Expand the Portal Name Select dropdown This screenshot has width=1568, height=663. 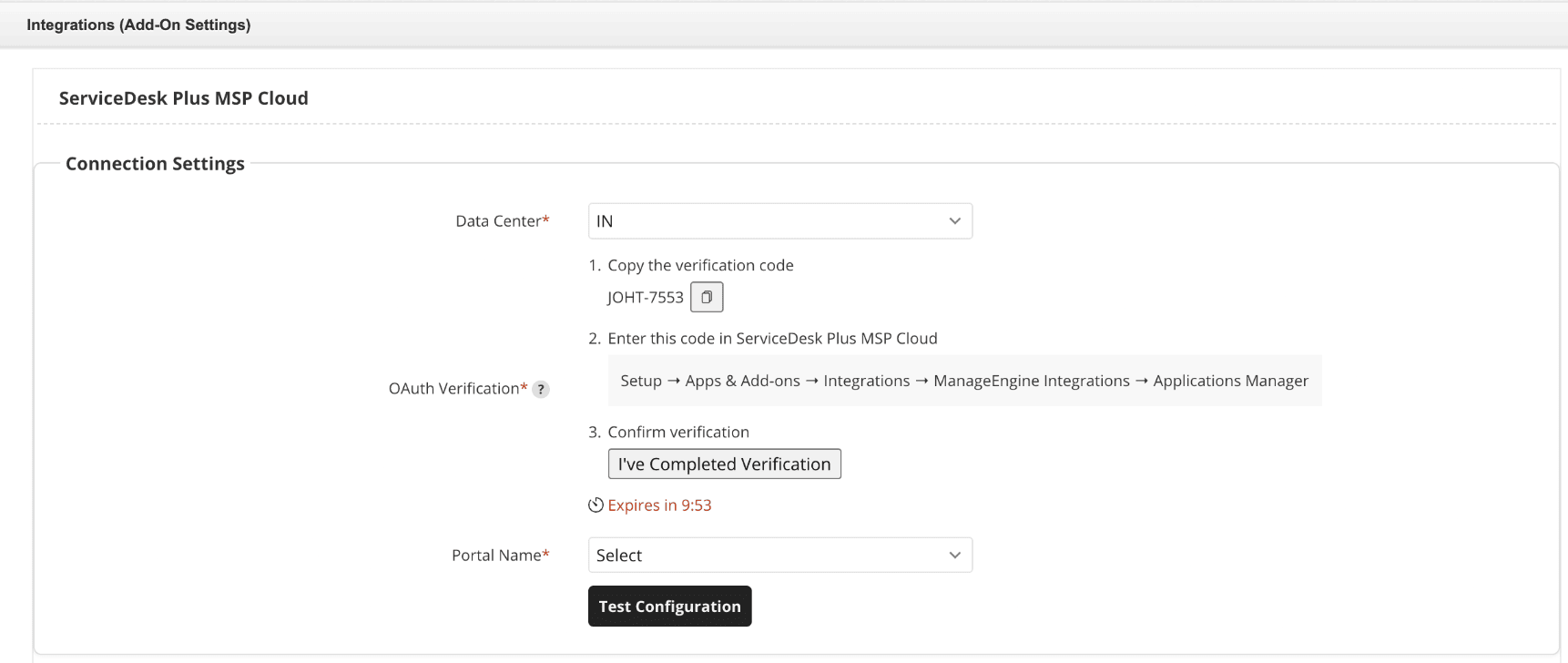click(x=780, y=556)
